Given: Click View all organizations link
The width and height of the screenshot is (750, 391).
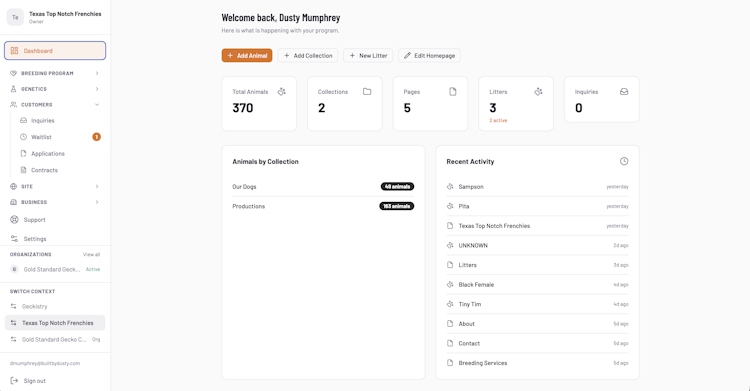Looking at the screenshot, I should (91, 255).
